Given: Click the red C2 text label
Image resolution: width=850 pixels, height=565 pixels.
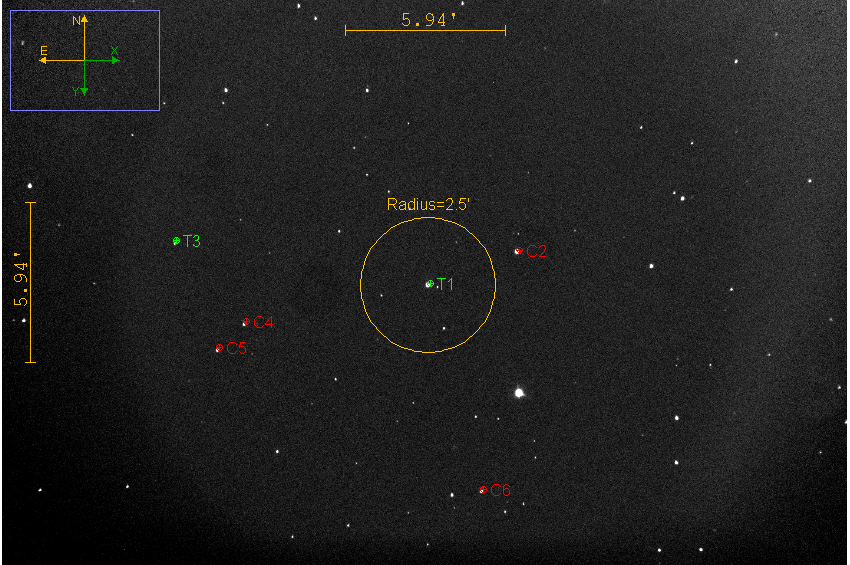Looking at the screenshot, I should (537, 252).
